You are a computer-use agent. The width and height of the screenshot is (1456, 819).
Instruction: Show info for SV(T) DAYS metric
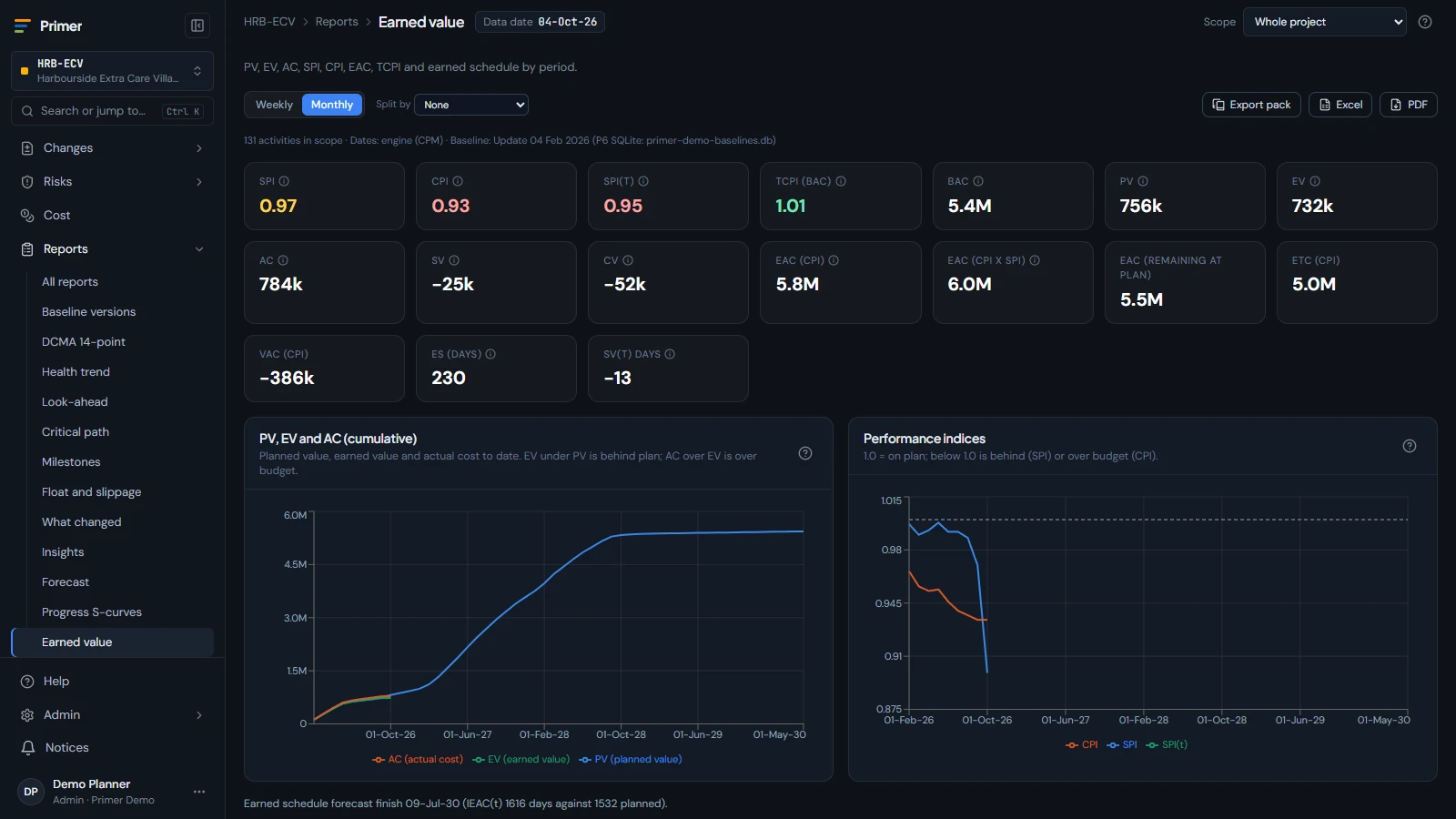tap(670, 354)
